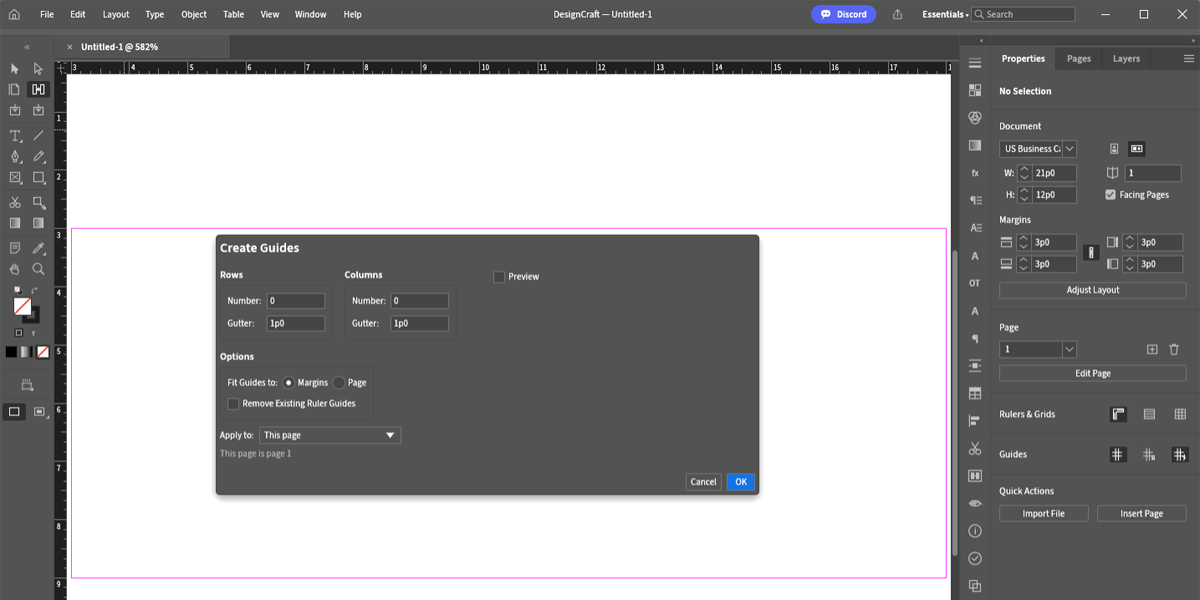Select the Selection tool arrow
This screenshot has height=600, width=1200.
tap(15, 69)
